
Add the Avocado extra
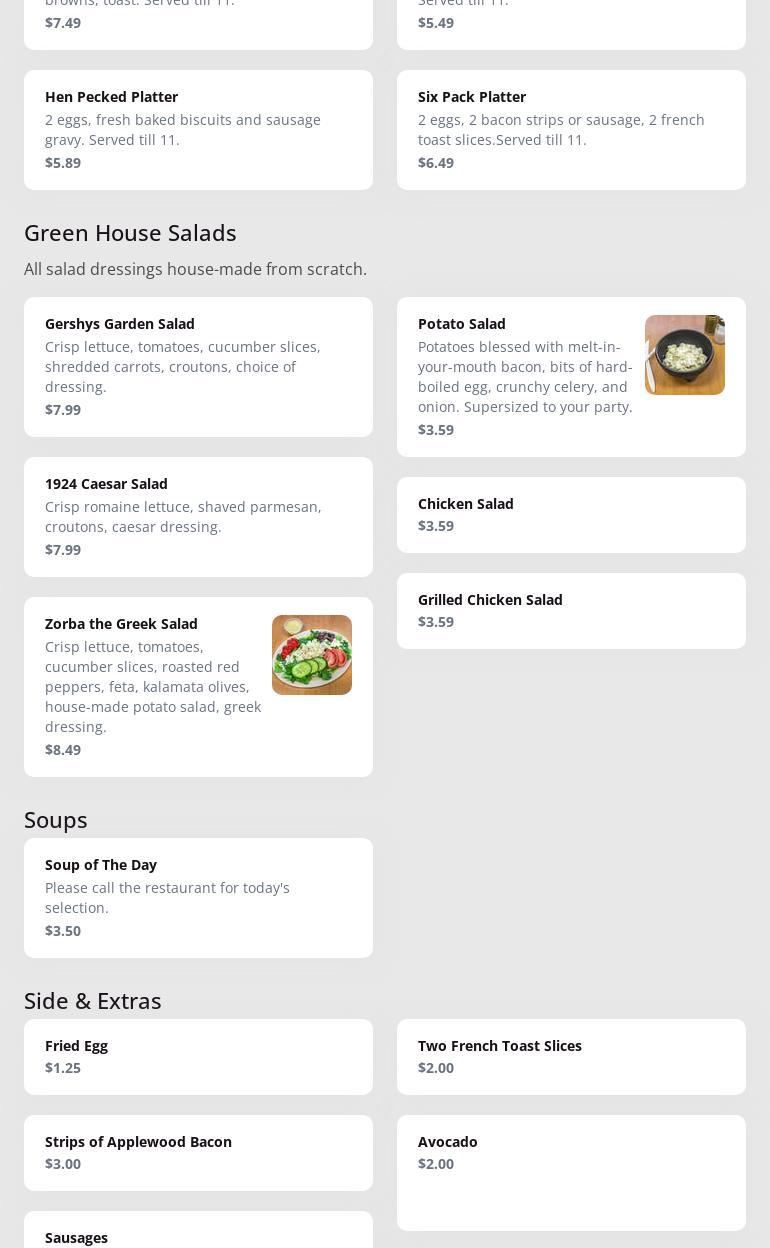(x=571, y=1172)
